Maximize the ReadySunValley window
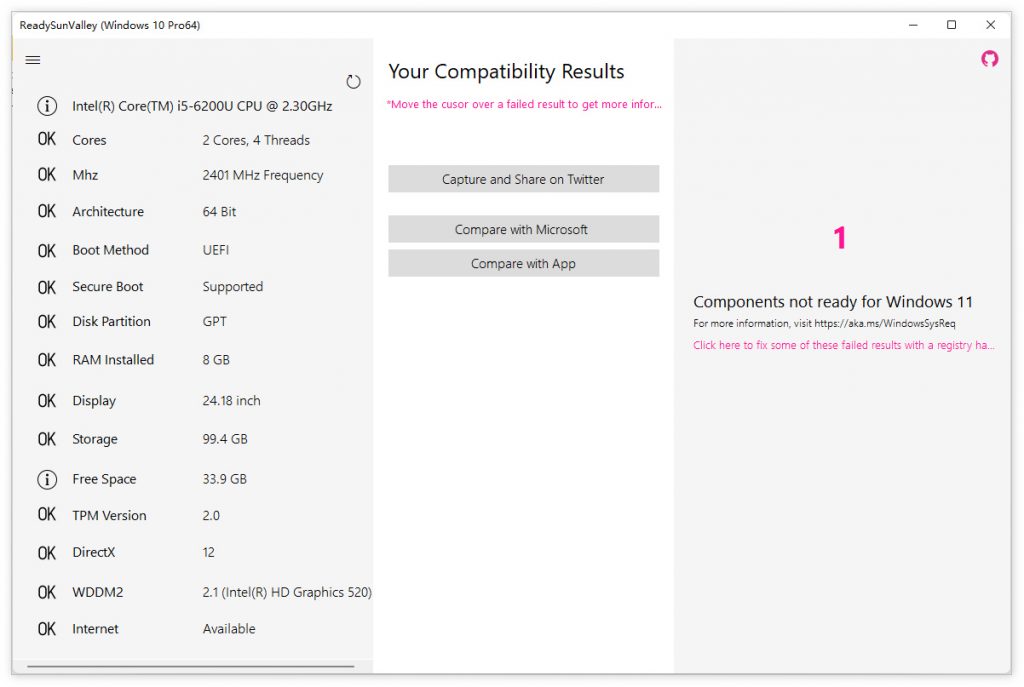 951,25
